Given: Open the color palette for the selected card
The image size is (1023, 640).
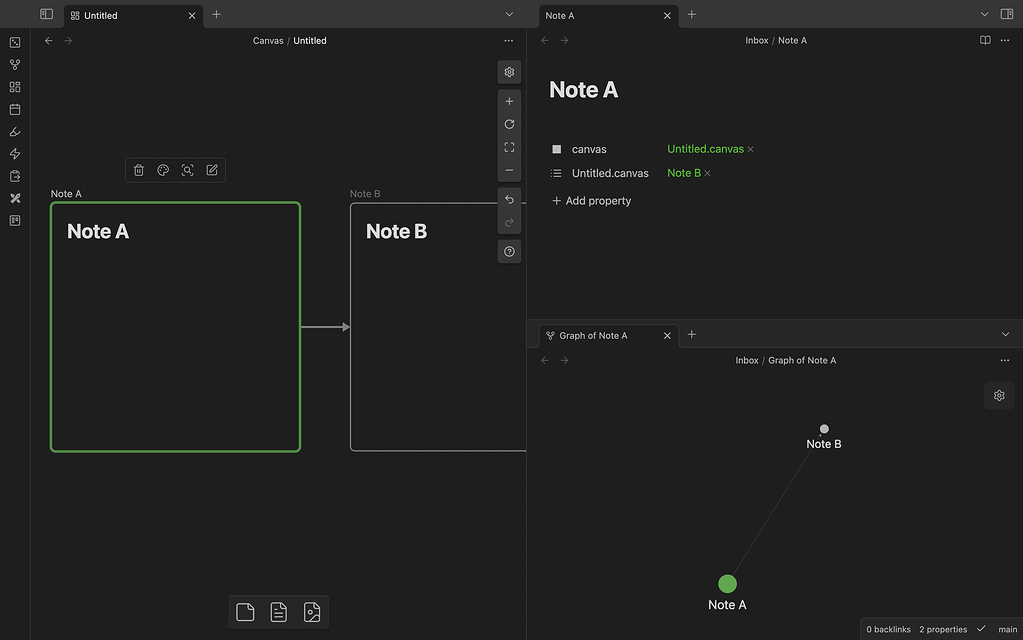Looking at the screenshot, I should pos(163,169).
